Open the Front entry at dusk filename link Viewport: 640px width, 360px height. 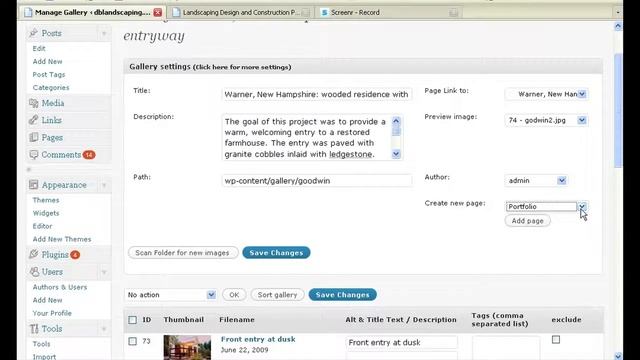(x=258, y=339)
